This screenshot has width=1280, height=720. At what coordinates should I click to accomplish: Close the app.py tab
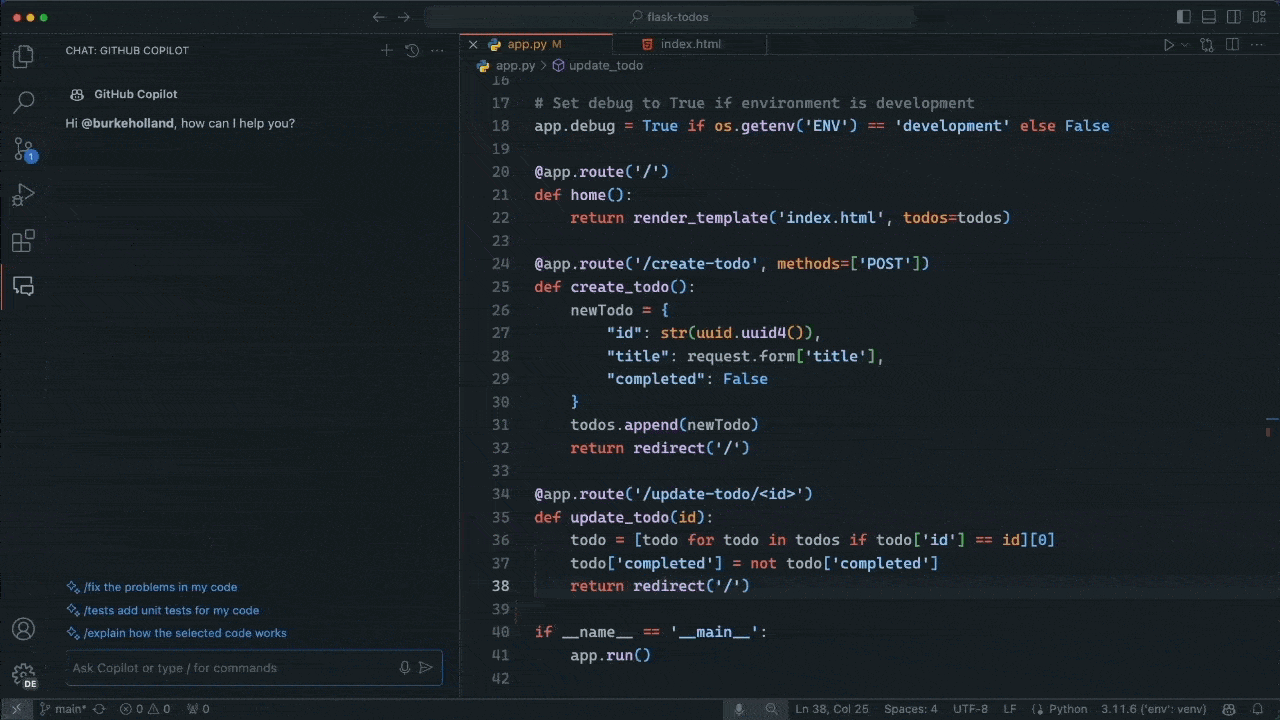tap(473, 44)
